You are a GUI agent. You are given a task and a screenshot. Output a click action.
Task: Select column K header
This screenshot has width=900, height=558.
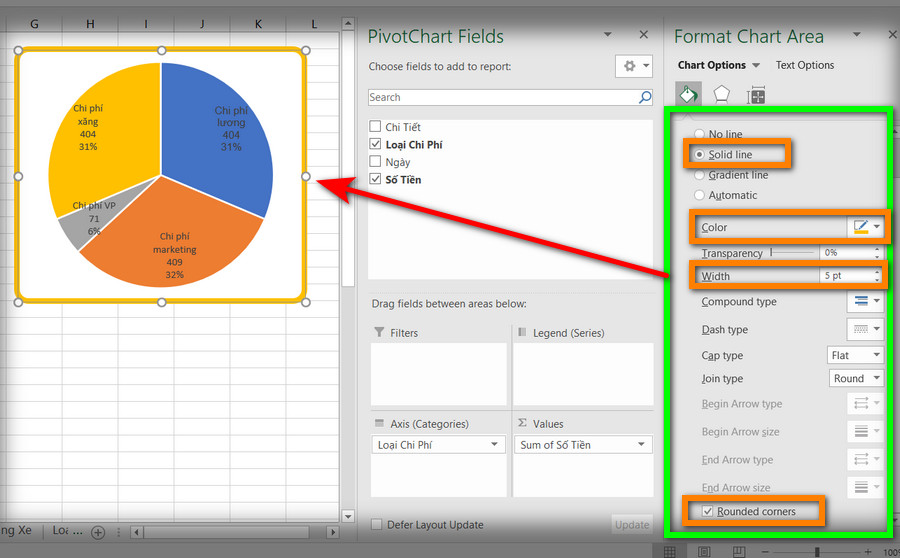(258, 24)
